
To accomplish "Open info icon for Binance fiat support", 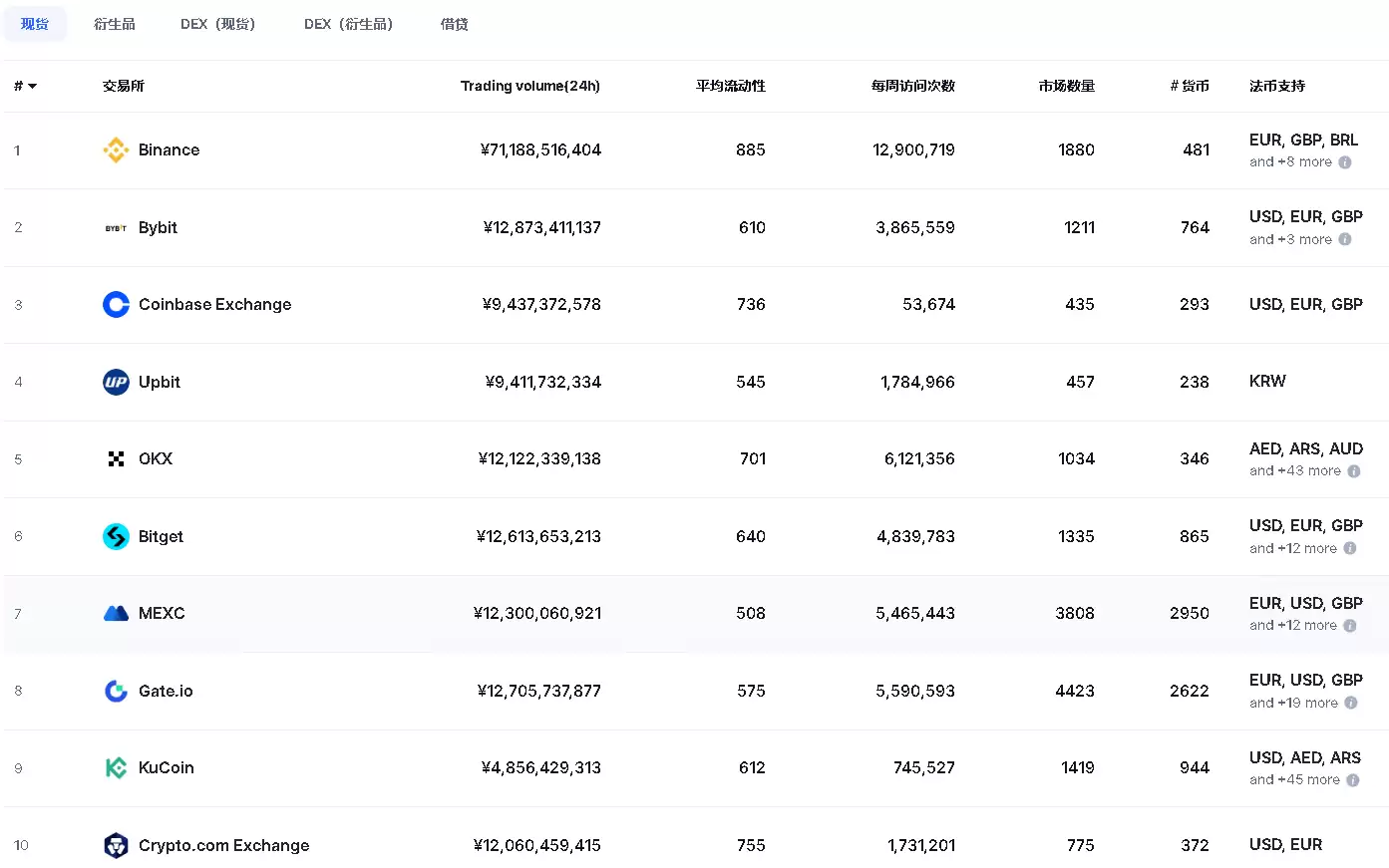I will (1345, 162).
